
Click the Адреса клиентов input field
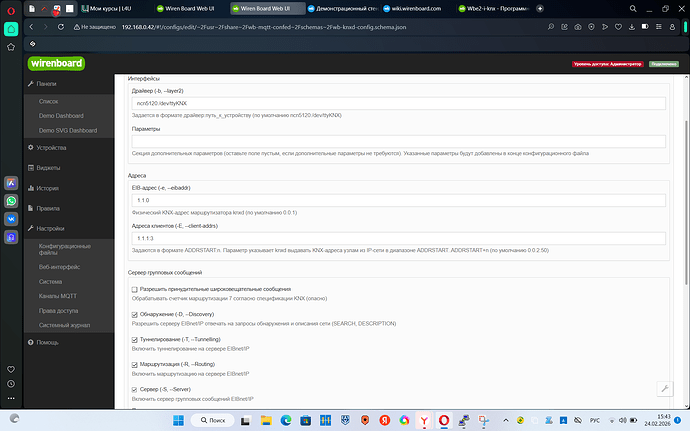(398, 238)
